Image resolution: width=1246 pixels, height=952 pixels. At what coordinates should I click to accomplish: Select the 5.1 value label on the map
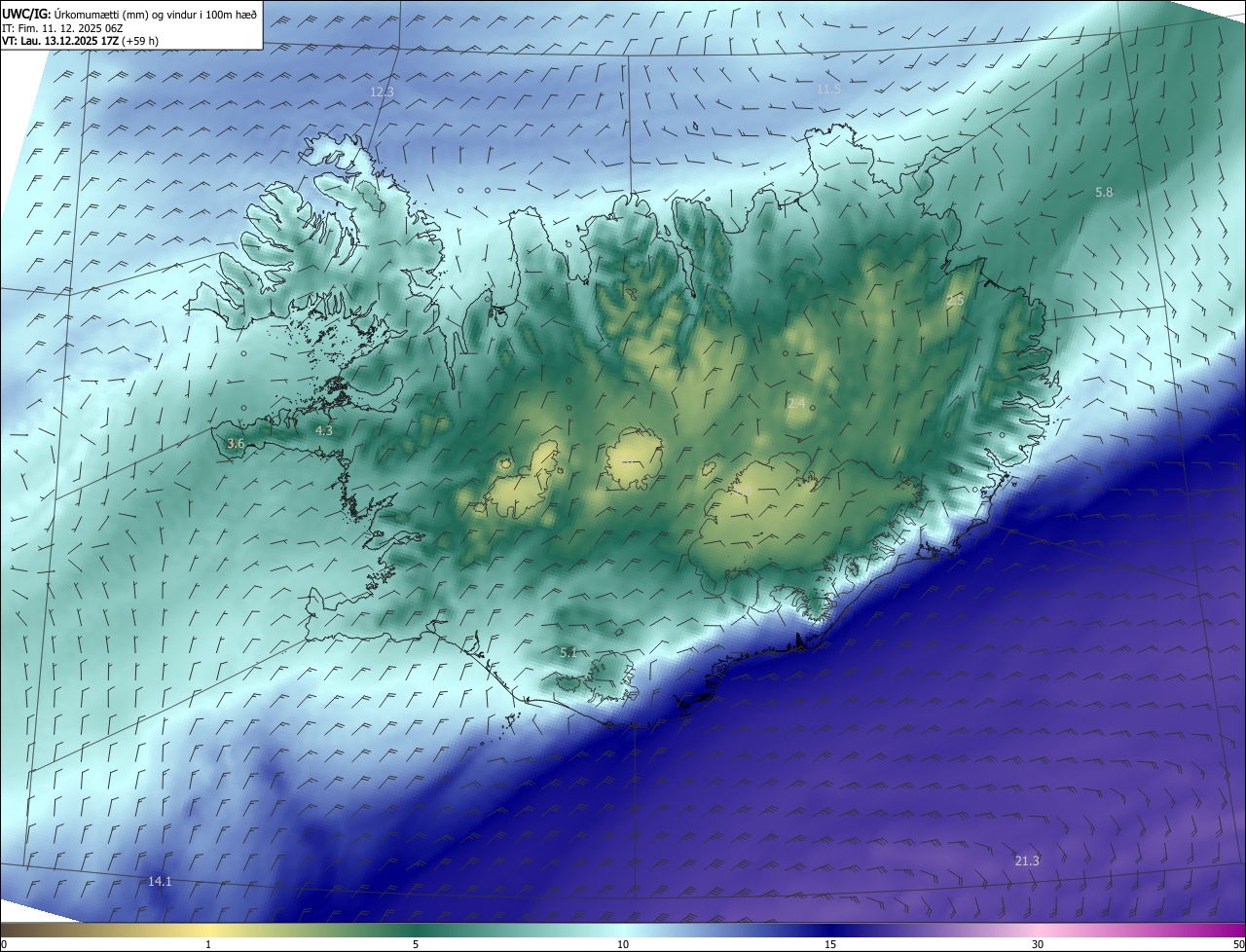[x=568, y=652]
